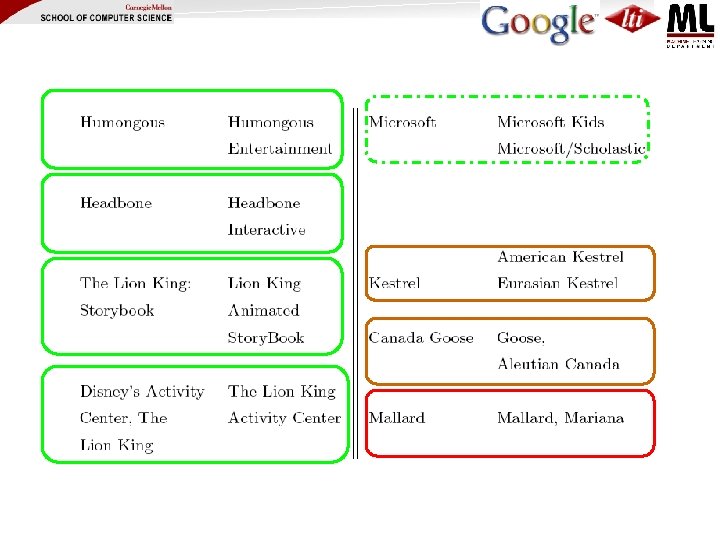Viewport: 720px width, 540px height.
Task: Select the left "Humongous" text
Action: pos(123,122)
